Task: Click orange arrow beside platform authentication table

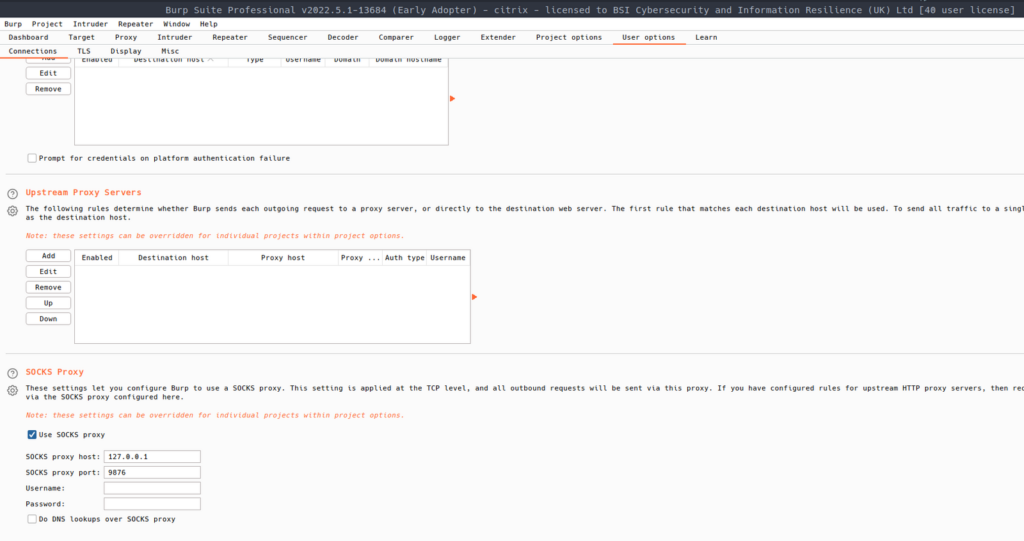Action: coord(452,99)
